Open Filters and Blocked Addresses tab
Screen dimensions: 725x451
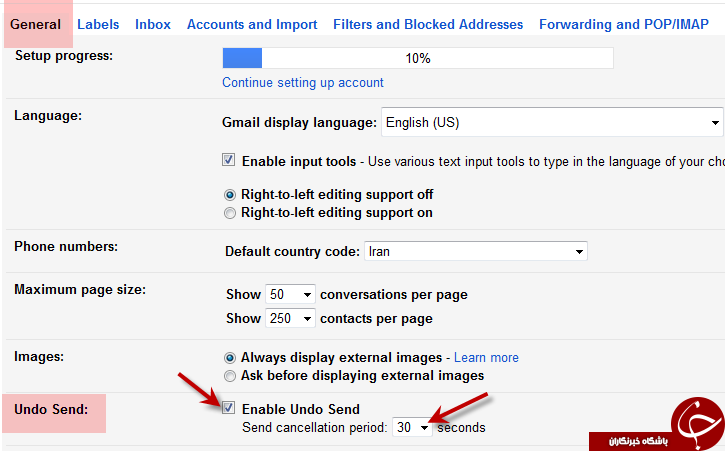428,25
